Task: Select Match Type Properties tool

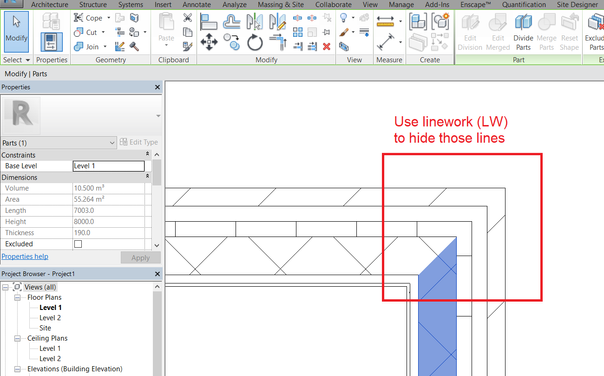Action: click(x=188, y=47)
